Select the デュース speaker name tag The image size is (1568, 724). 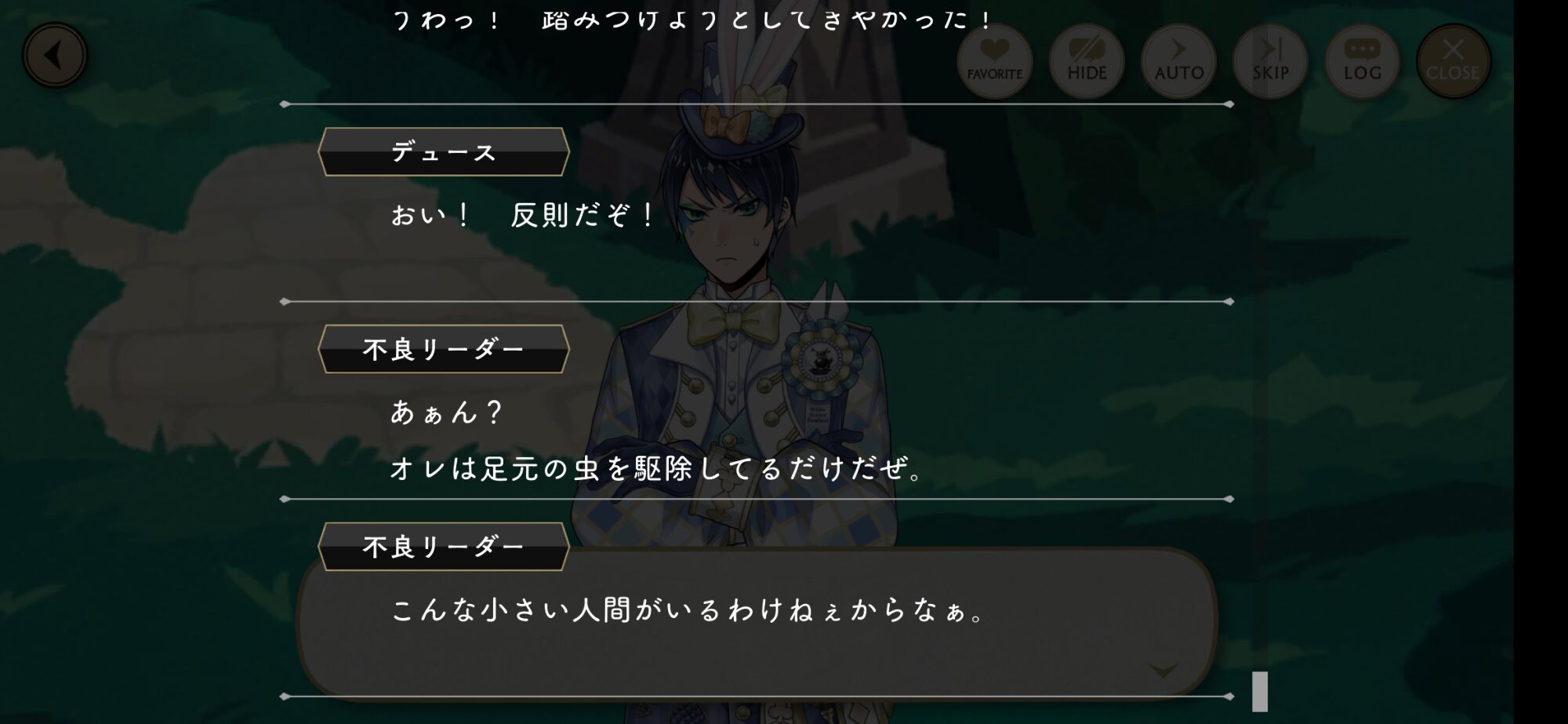point(444,152)
